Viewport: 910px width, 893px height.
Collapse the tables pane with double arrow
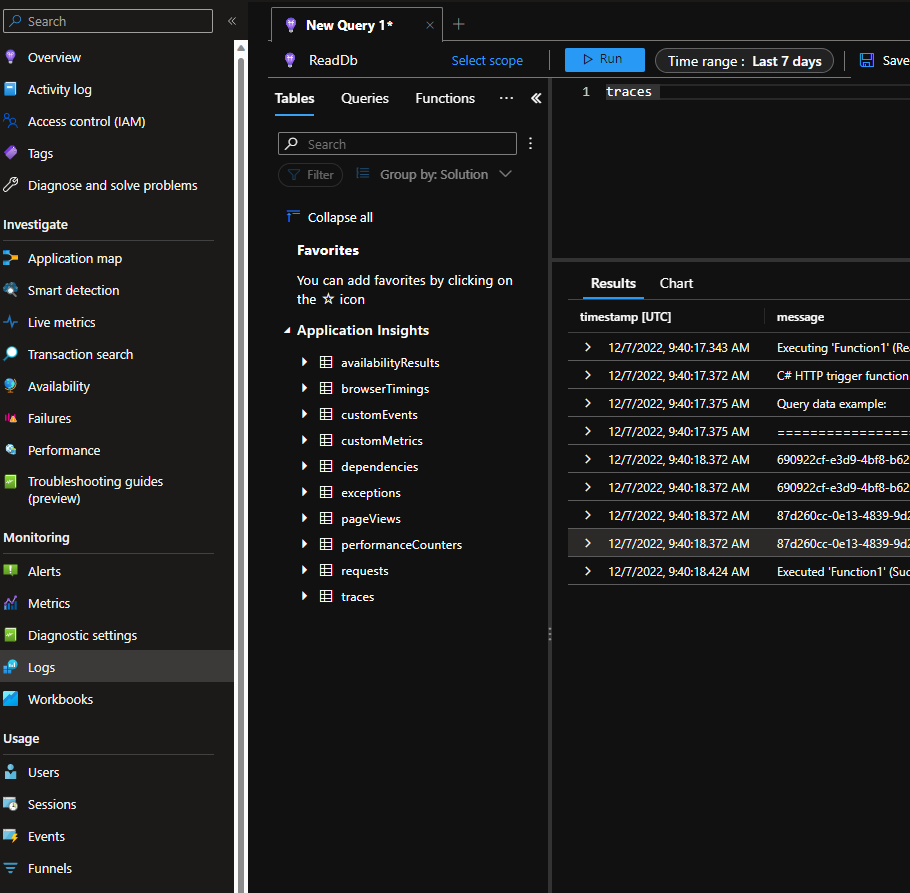536,98
